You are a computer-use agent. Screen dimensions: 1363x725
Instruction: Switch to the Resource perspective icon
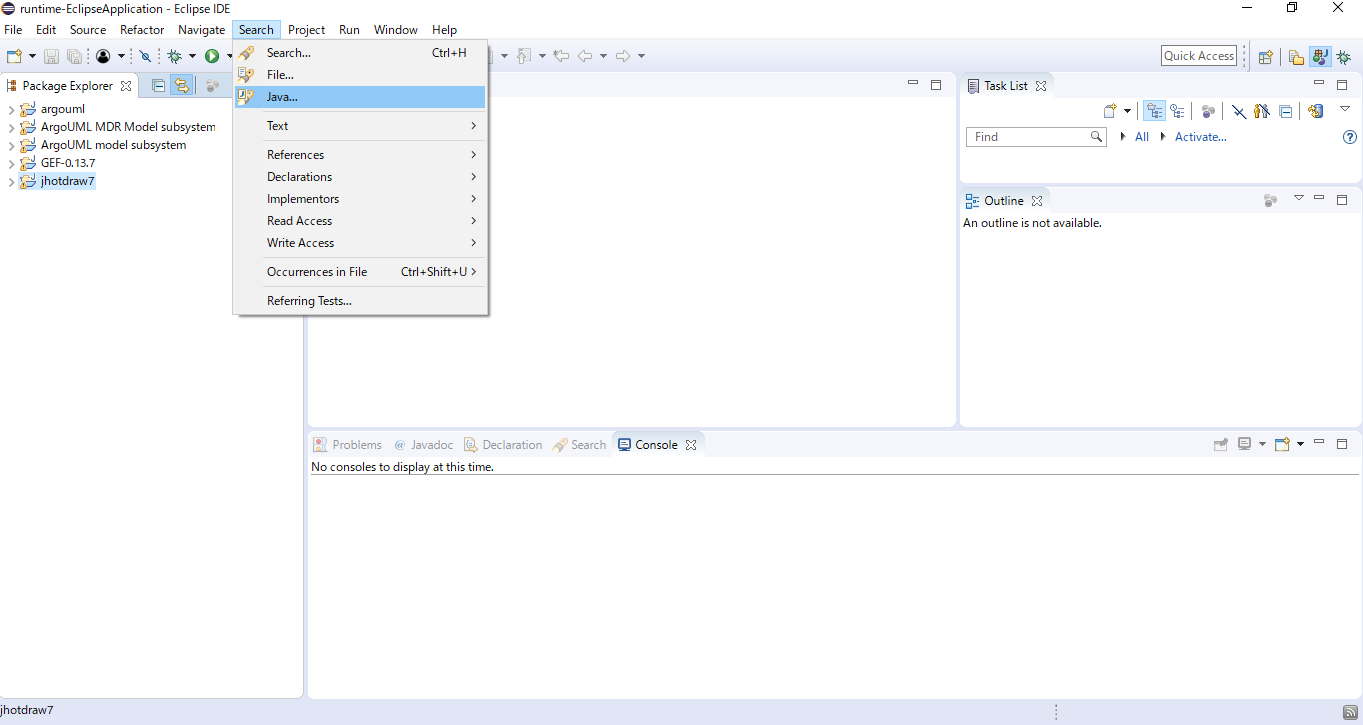tap(1296, 57)
